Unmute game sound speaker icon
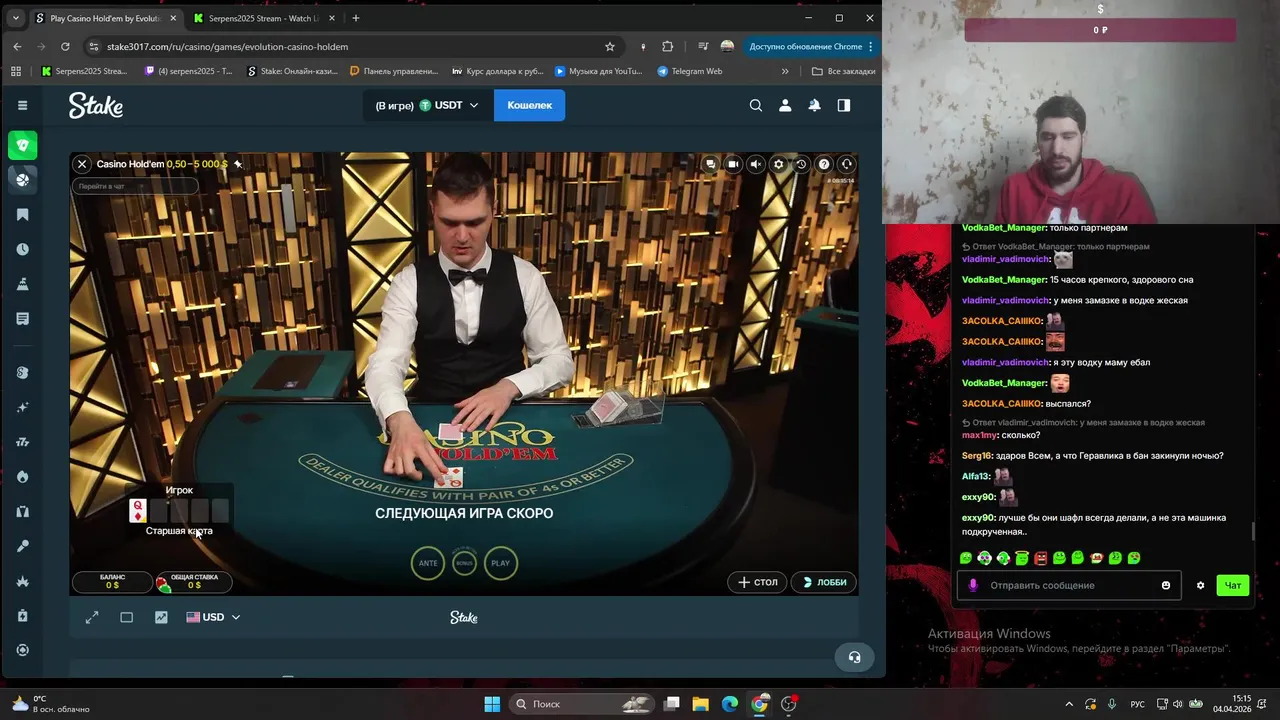The width and height of the screenshot is (1280, 720). tap(756, 164)
